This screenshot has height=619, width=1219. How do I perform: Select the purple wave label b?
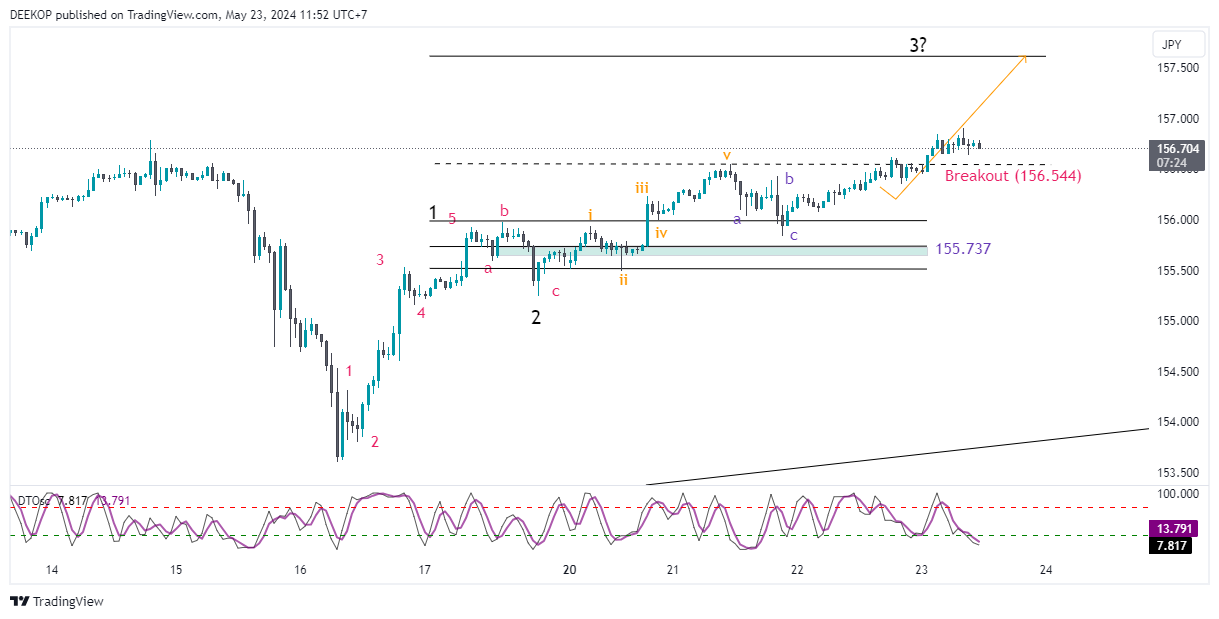(x=789, y=178)
